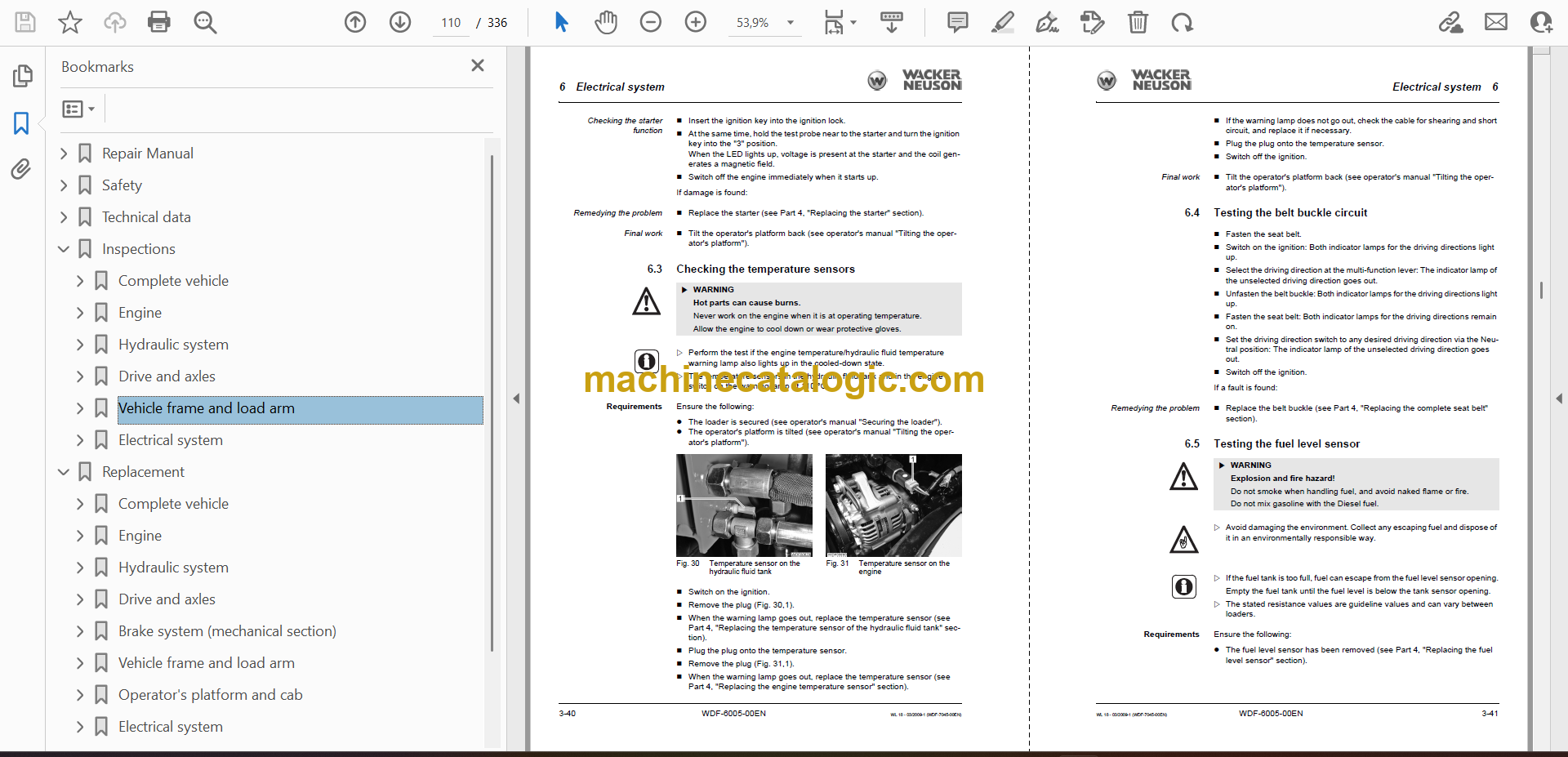Open the Repair Manual bookmark
Viewport: 1568px width, 757px height.
click(x=148, y=154)
